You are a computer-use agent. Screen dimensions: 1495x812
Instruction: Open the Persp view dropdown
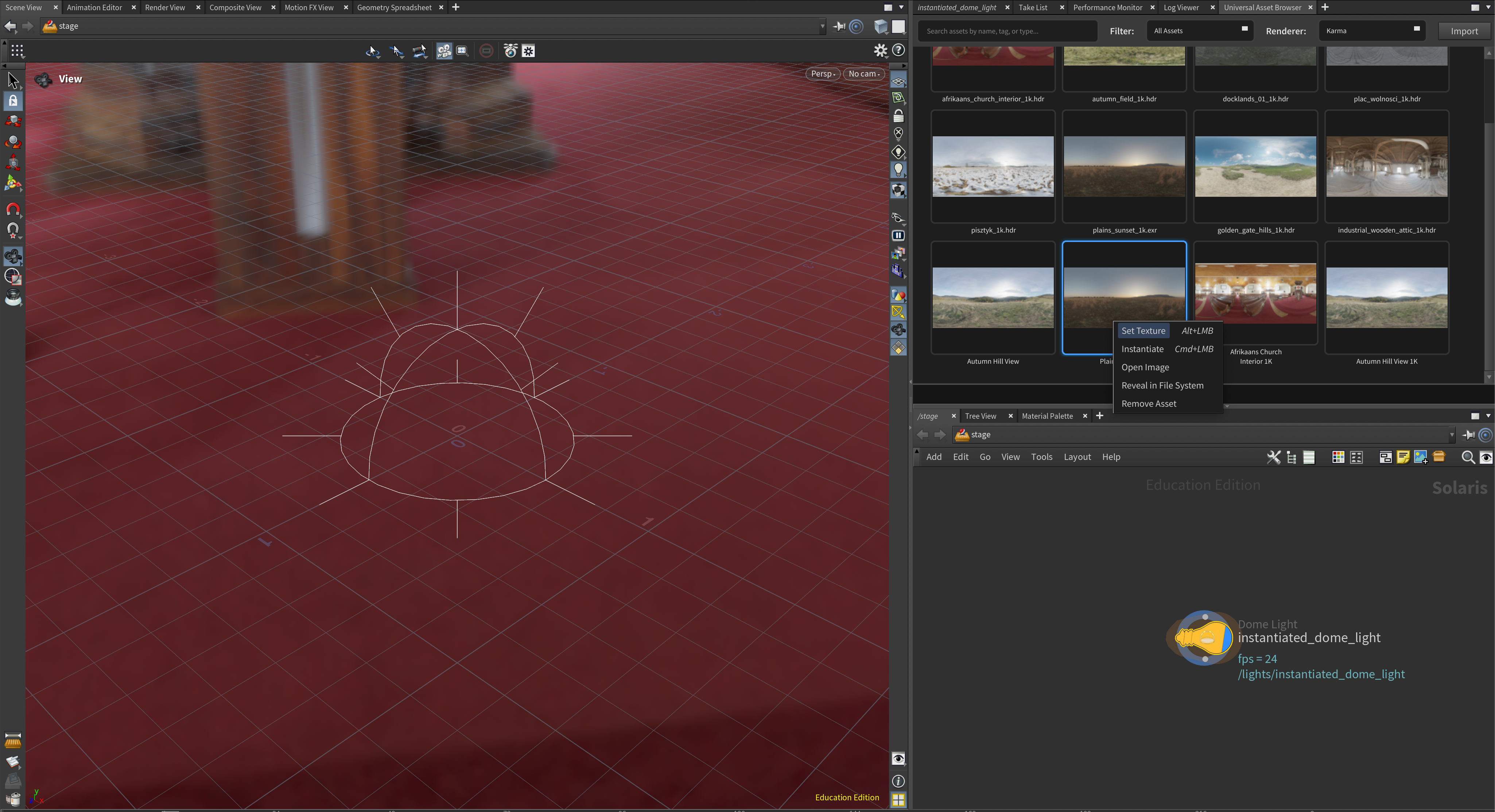(x=822, y=74)
